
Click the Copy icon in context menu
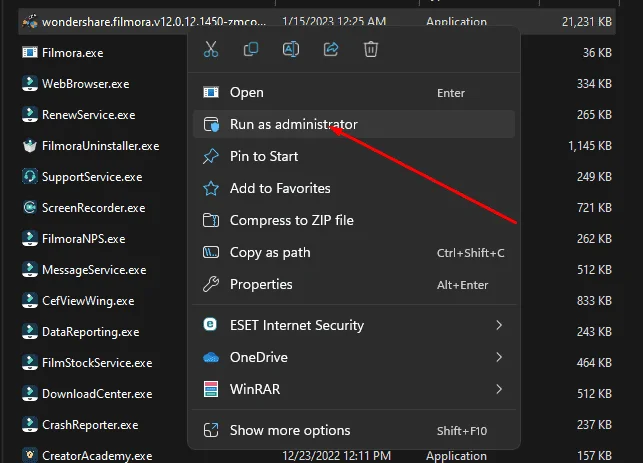coord(251,49)
